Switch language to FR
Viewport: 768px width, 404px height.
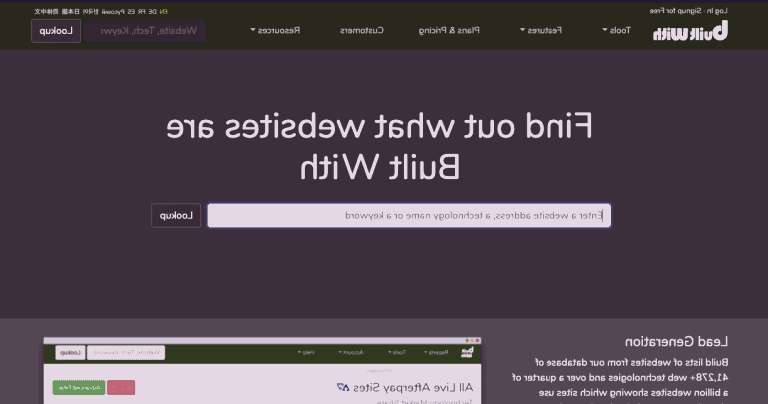point(142,11)
